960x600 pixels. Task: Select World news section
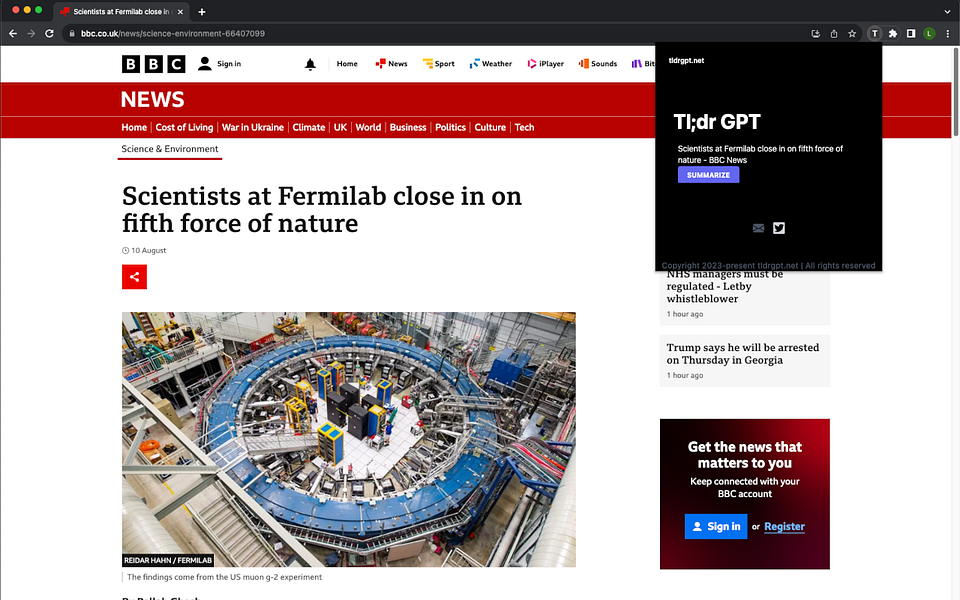368,127
